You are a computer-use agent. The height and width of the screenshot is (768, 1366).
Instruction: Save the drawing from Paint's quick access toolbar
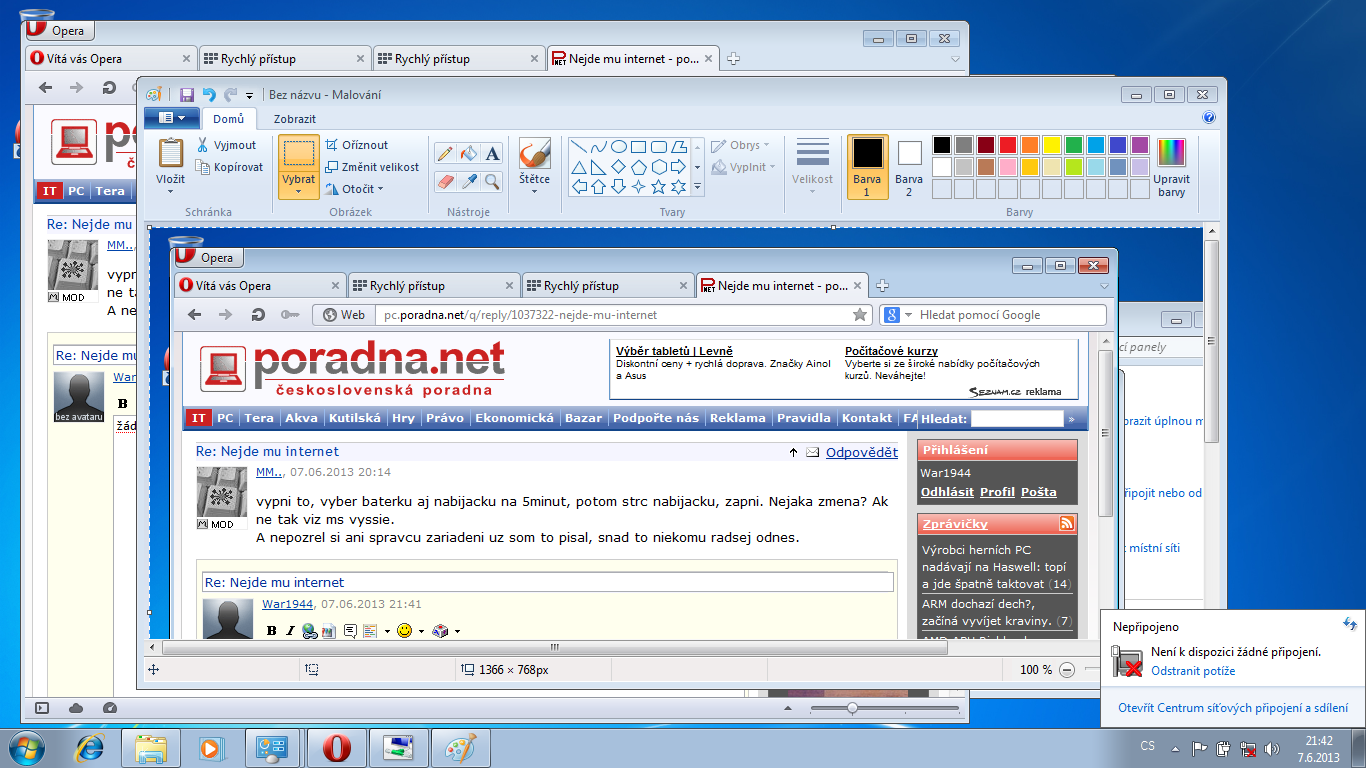[x=187, y=95]
